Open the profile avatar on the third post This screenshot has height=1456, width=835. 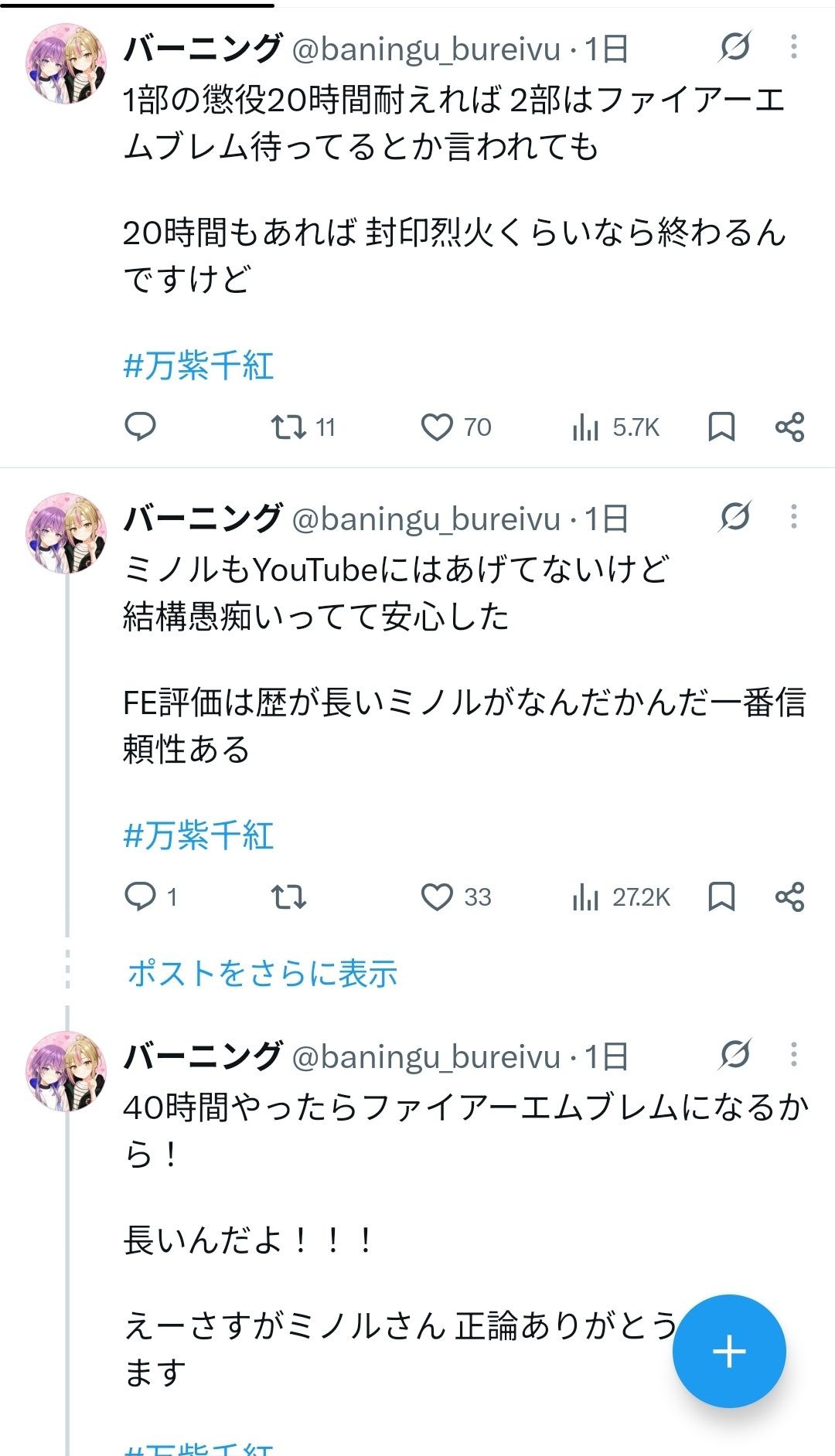point(66,1070)
